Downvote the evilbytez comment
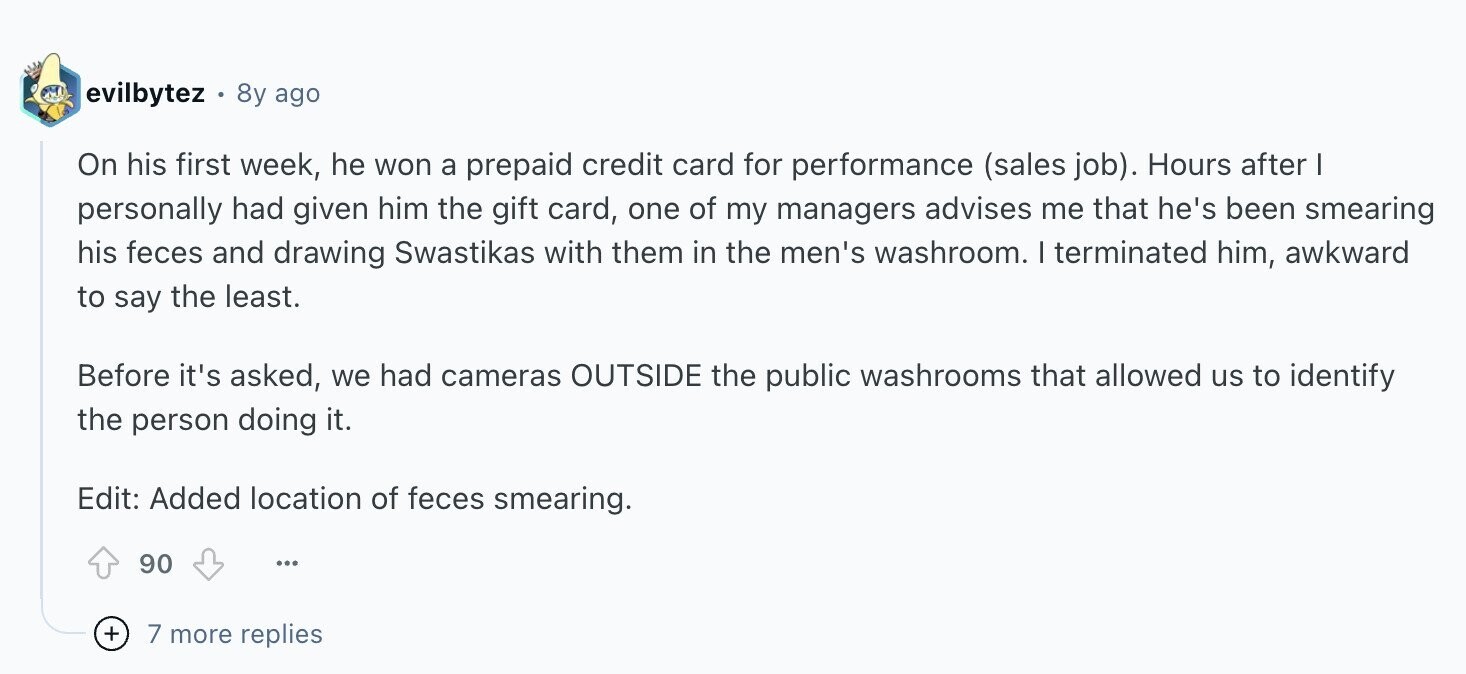 pyautogui.click(x=208, y=565)
